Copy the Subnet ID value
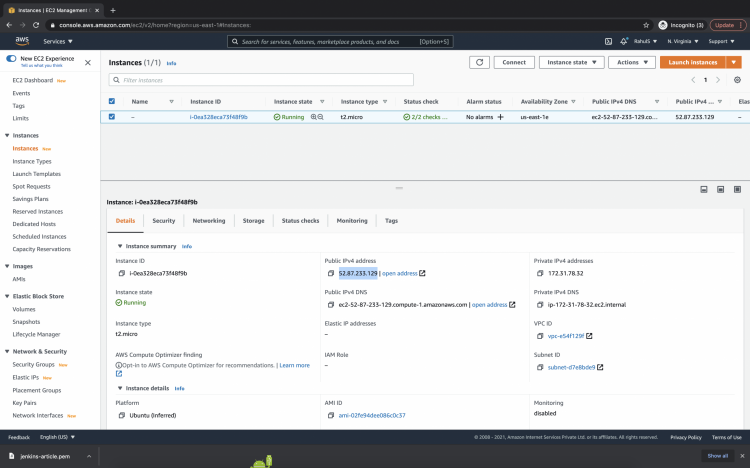Screen dimensions: 750x468 (x=540, y=367)
